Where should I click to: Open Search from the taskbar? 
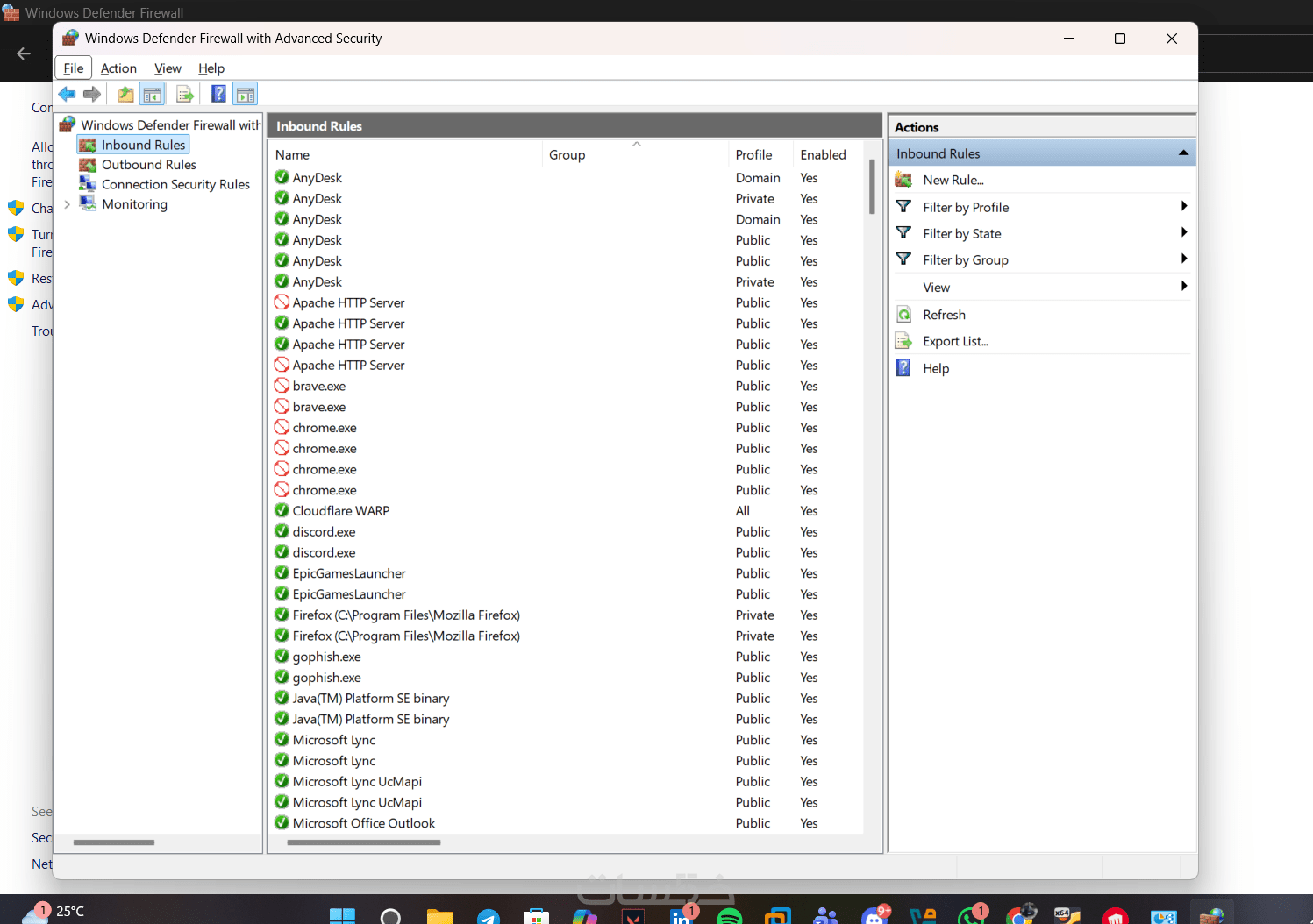point(390,917)
